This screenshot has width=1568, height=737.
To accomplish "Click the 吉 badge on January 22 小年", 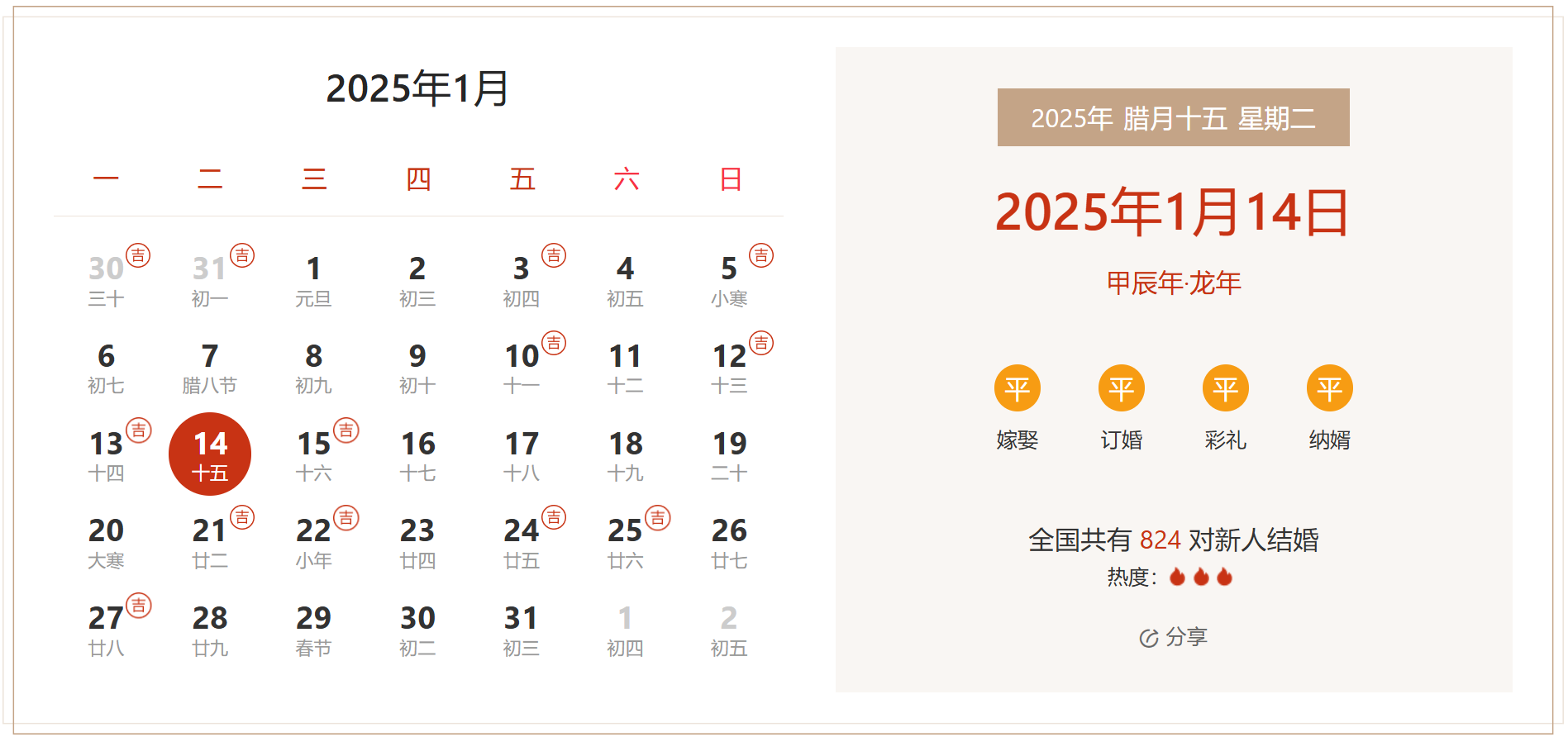I will 346,518.
